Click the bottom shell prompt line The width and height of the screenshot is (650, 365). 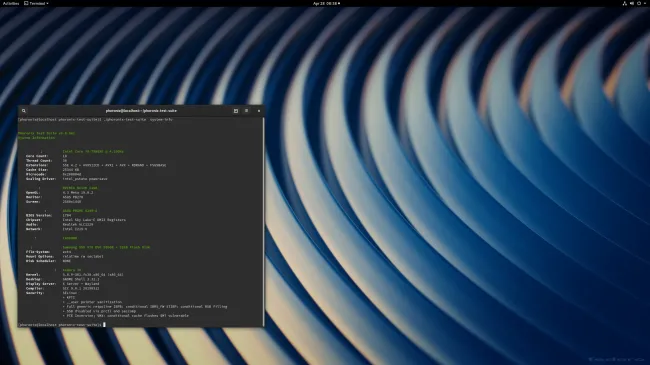pos(61,325)
